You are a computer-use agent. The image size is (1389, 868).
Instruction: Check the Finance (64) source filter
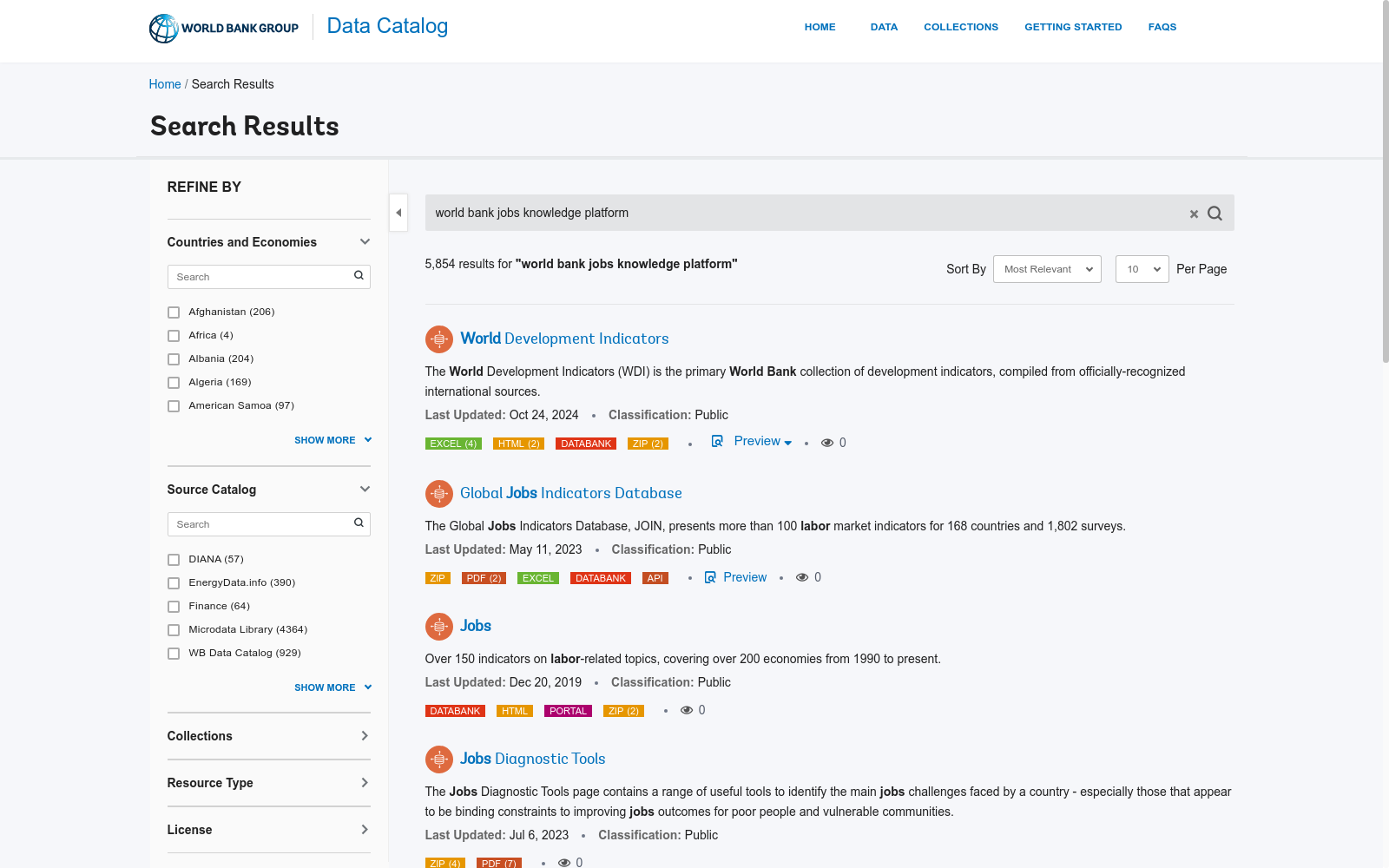pos(174,607)
